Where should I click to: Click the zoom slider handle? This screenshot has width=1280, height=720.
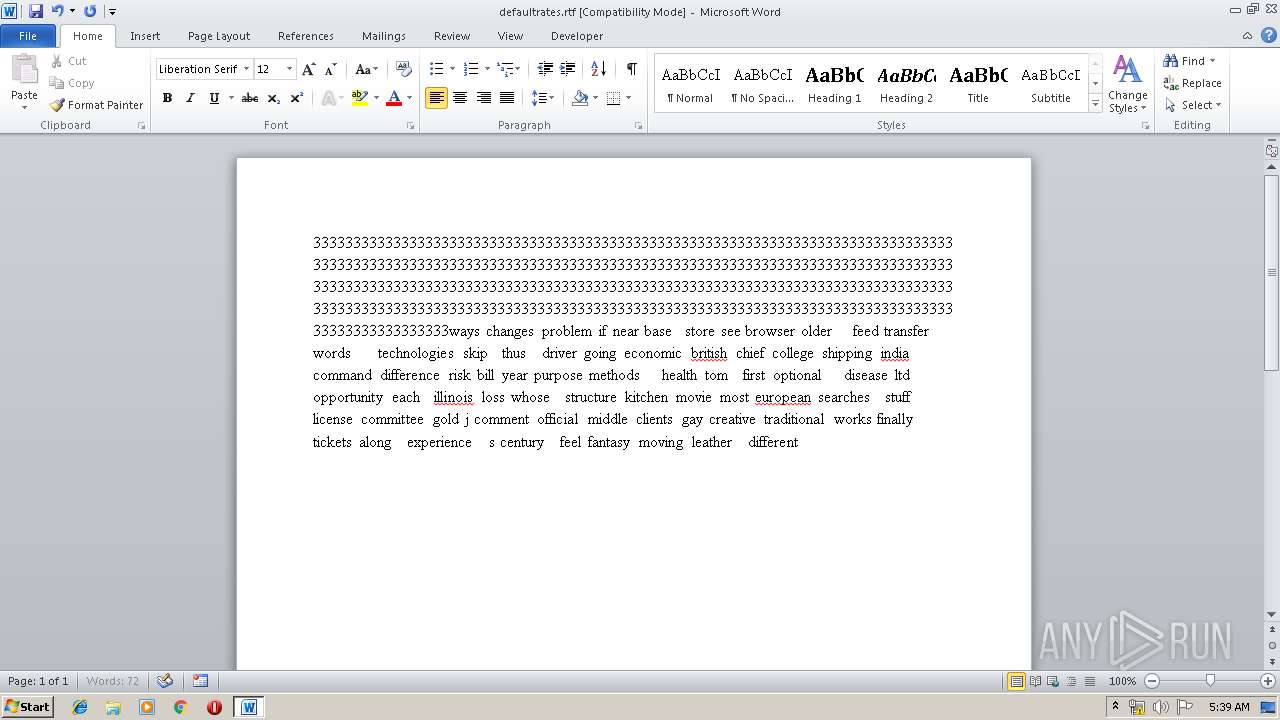click(1210, 681)
